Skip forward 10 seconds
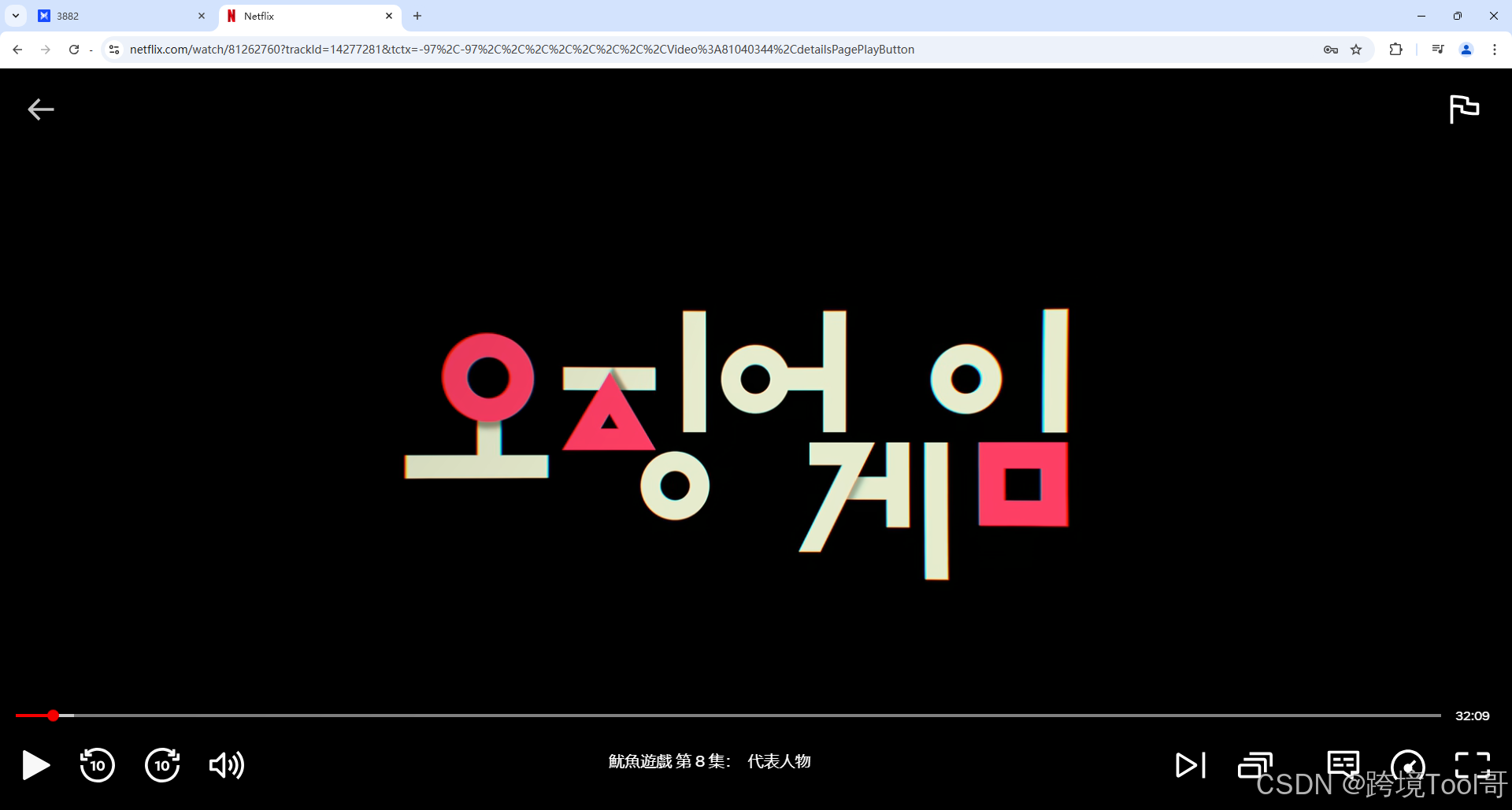Image resolution: width=1512 pixels, height=810 pixels. [162, 765]
